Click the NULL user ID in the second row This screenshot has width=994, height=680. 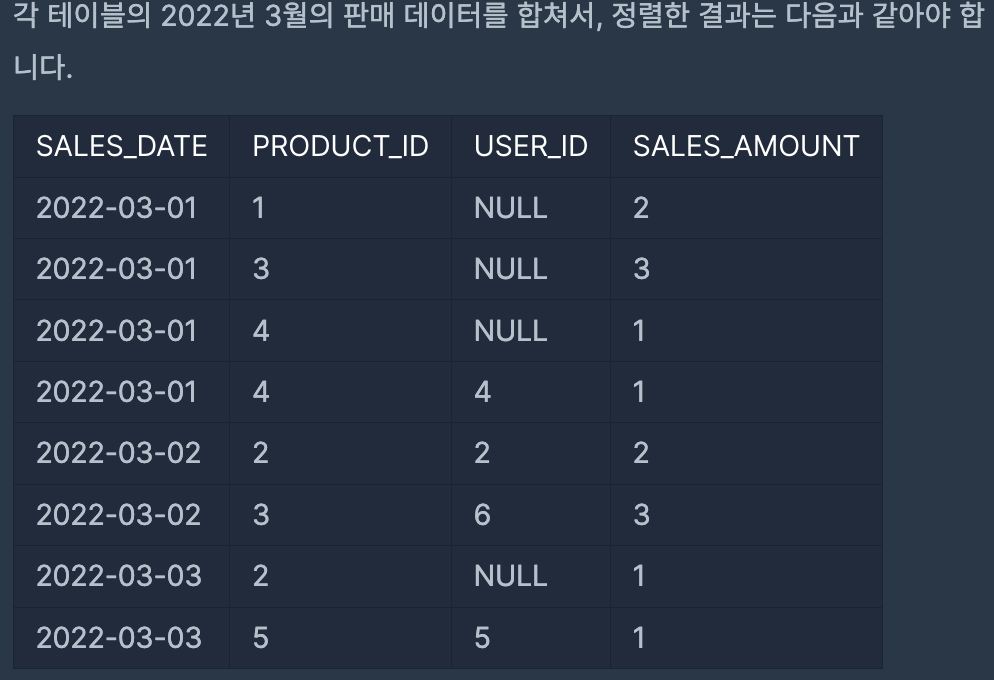[510, 269]
